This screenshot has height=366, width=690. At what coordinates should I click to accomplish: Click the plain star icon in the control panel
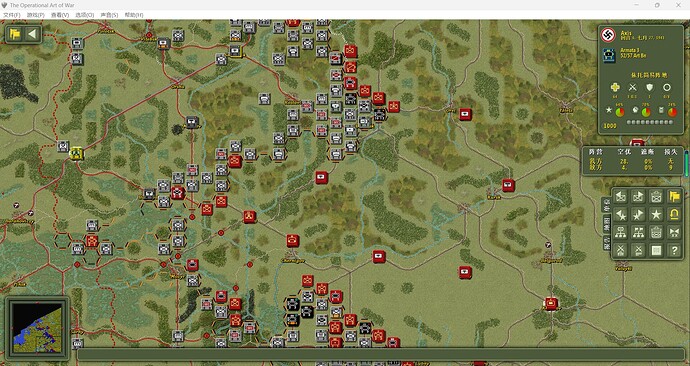[x=656, y=215]
